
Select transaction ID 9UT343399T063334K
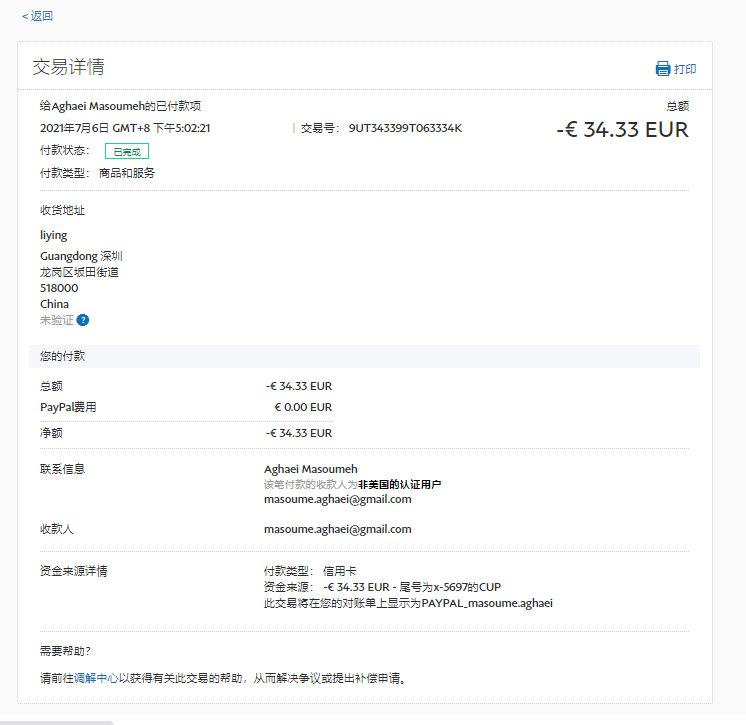coord(405,128)
